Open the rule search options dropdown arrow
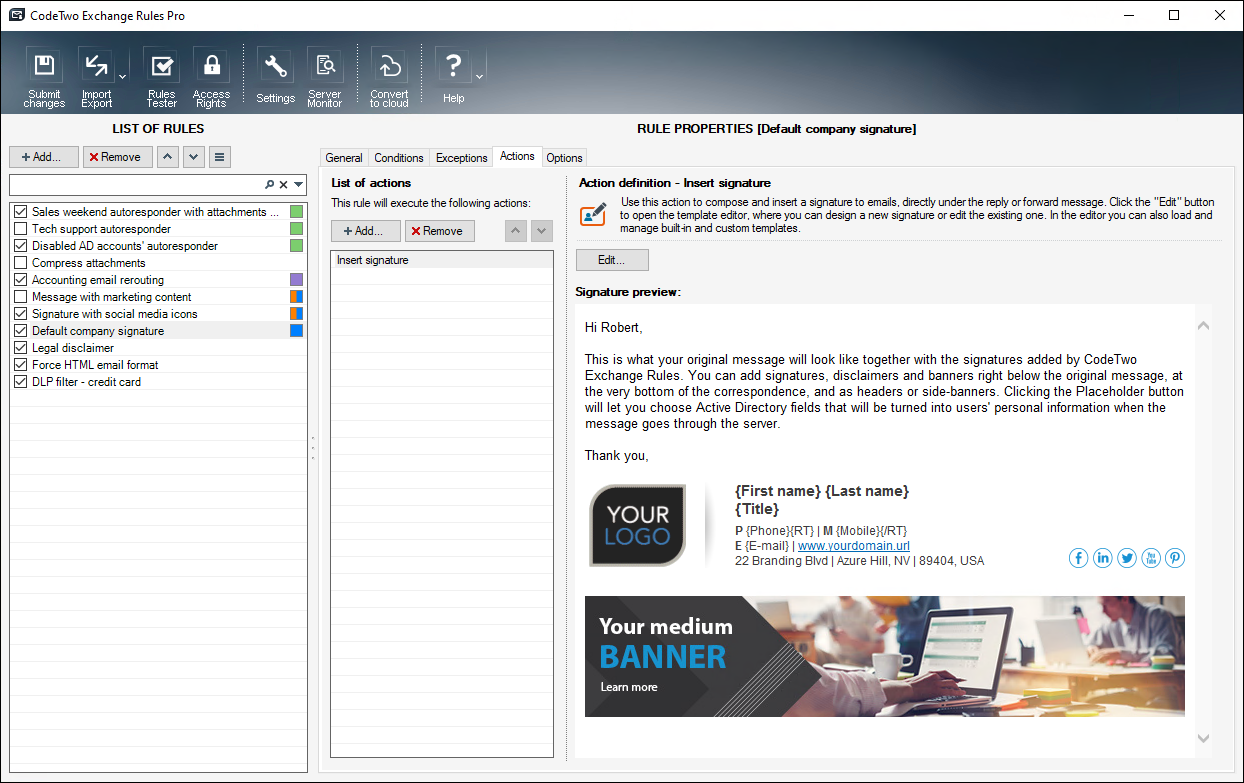The image size is (1244, 783). point(298,185)
